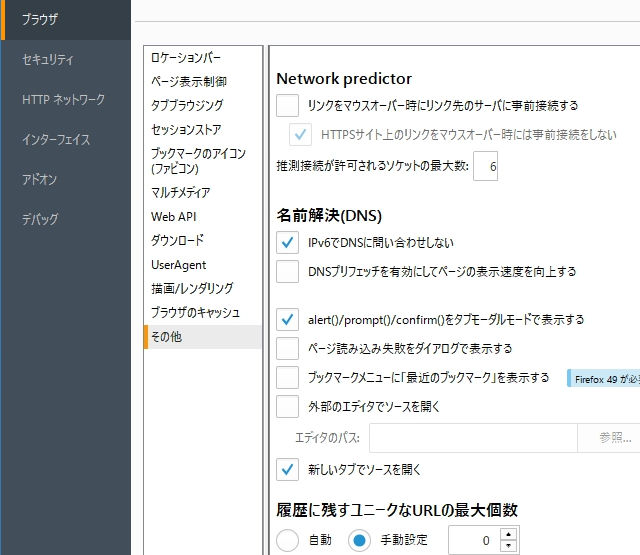Select その他 sub-item

pyautogui.click(x=203, y=337)
